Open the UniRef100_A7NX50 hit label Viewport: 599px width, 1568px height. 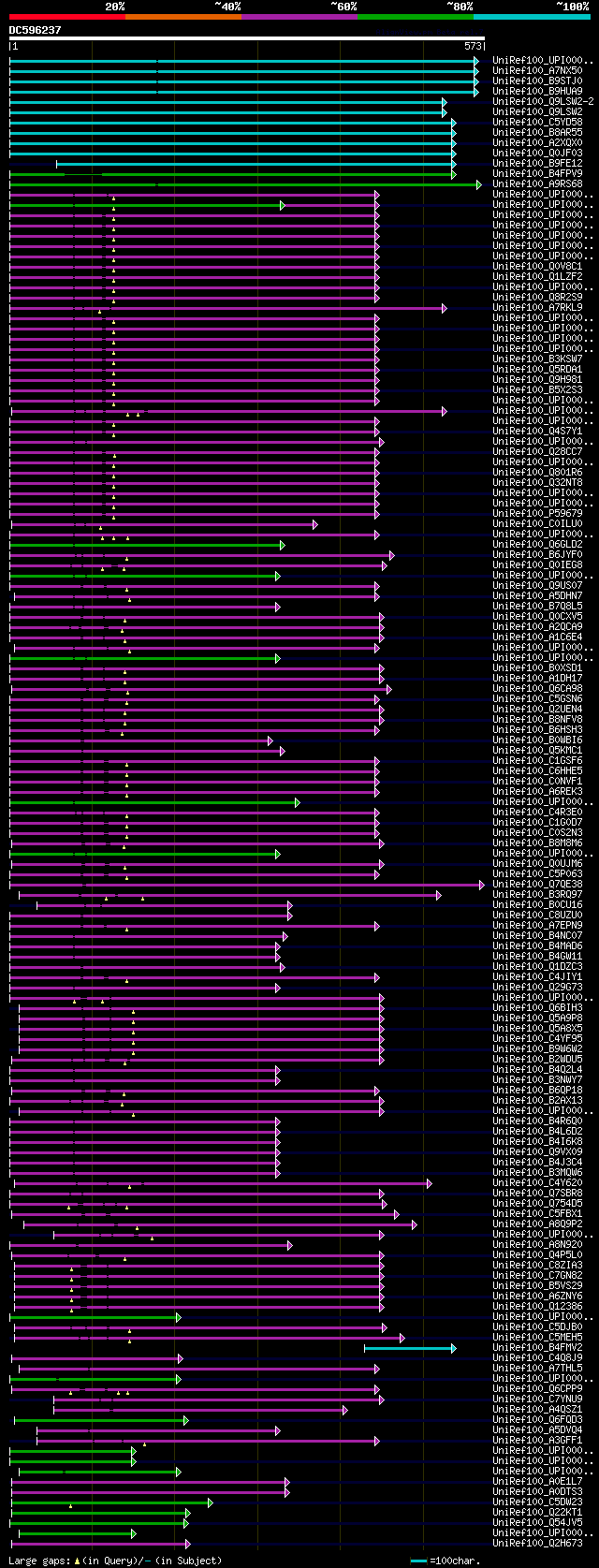(537, 71)
